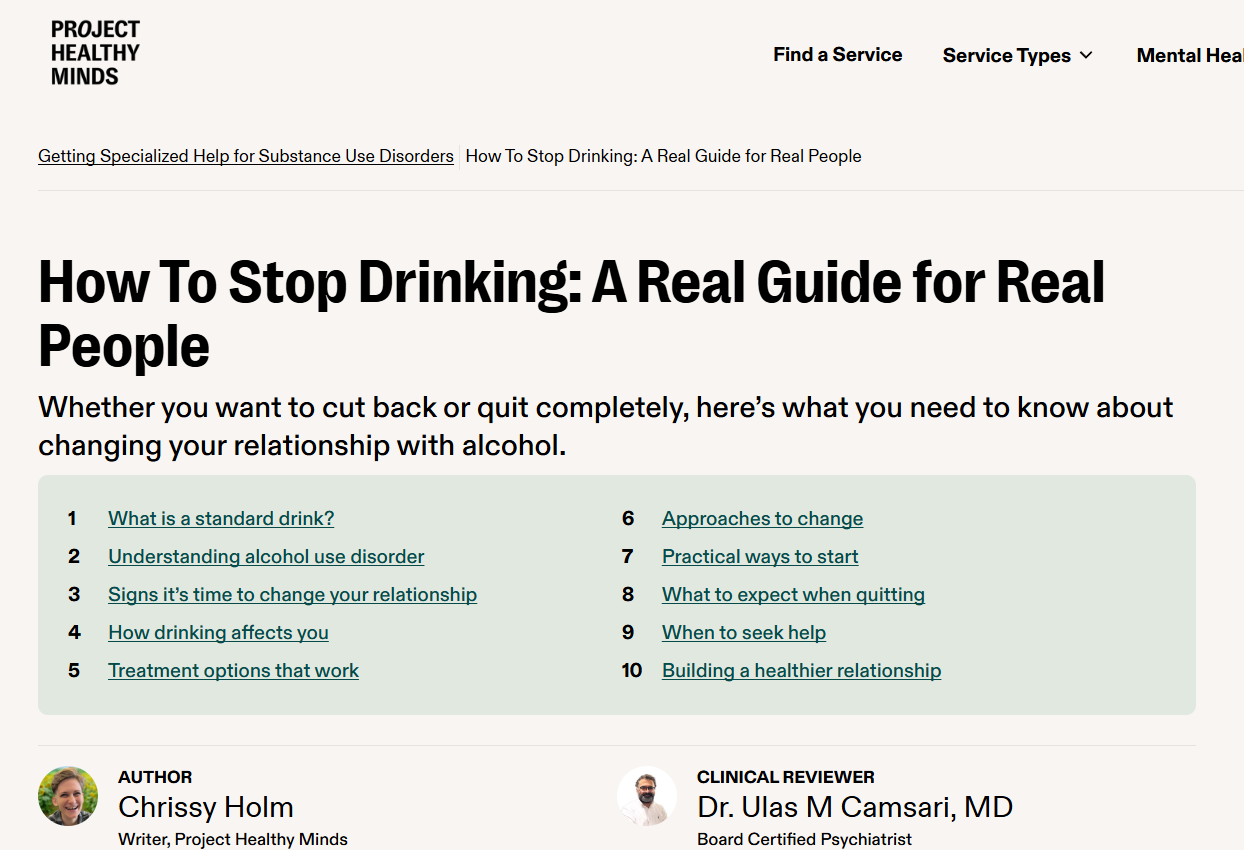
Task: Click 'Practical ways to start' link
Action: [760, 556]
